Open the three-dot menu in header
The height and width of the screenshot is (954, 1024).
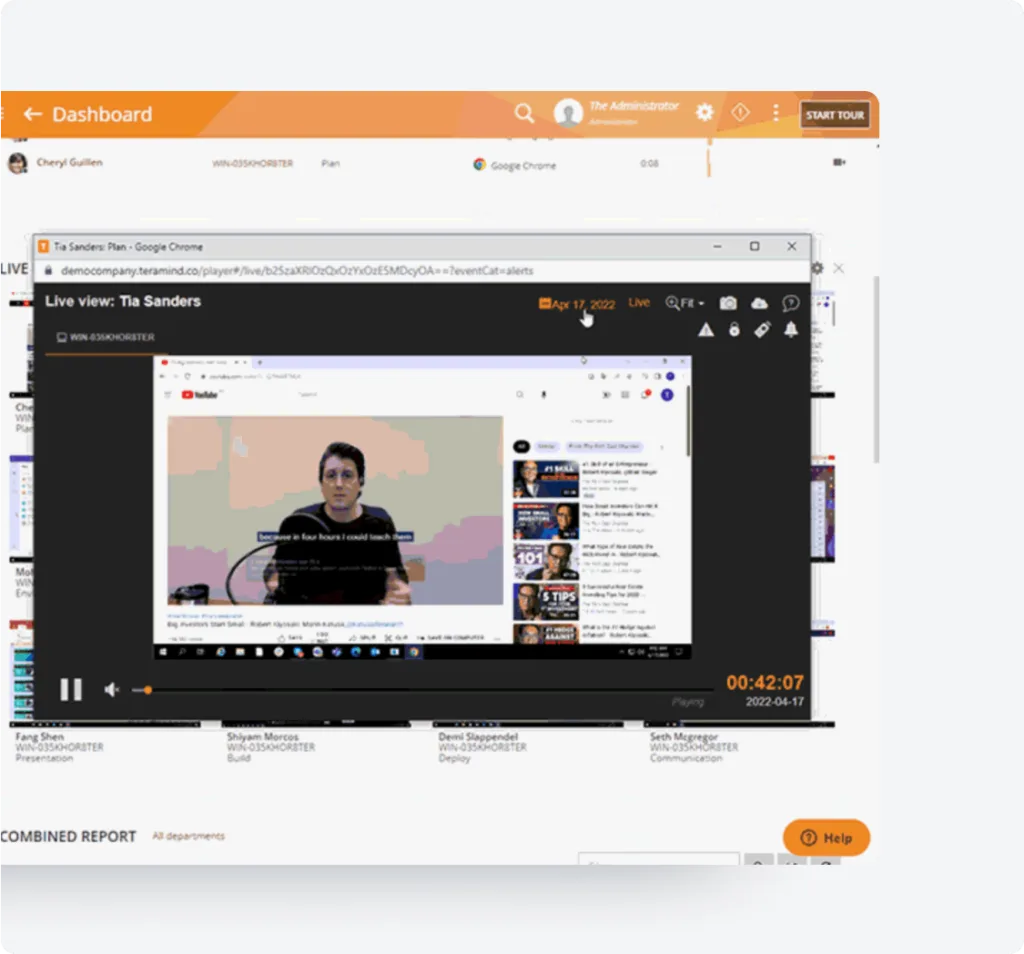point(776,112)
